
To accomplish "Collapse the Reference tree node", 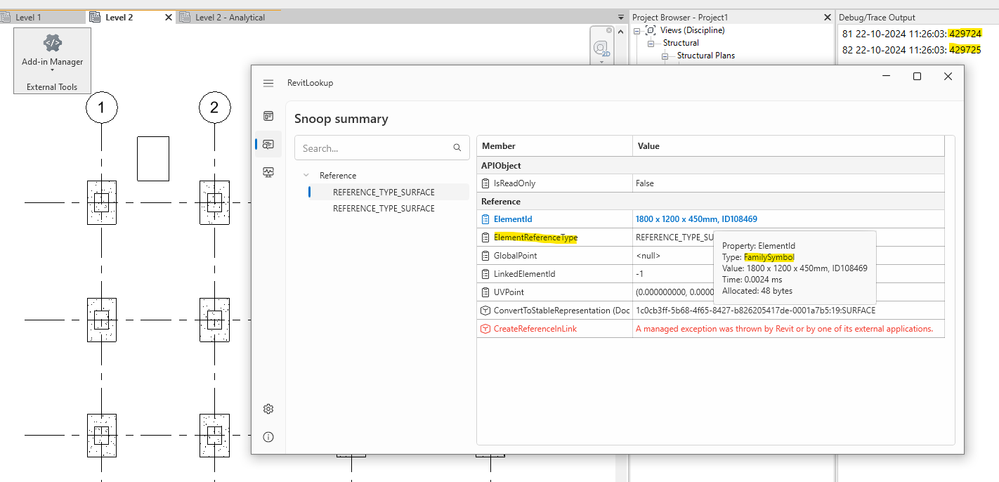I will pyautogui.click(x=307, y=175).
